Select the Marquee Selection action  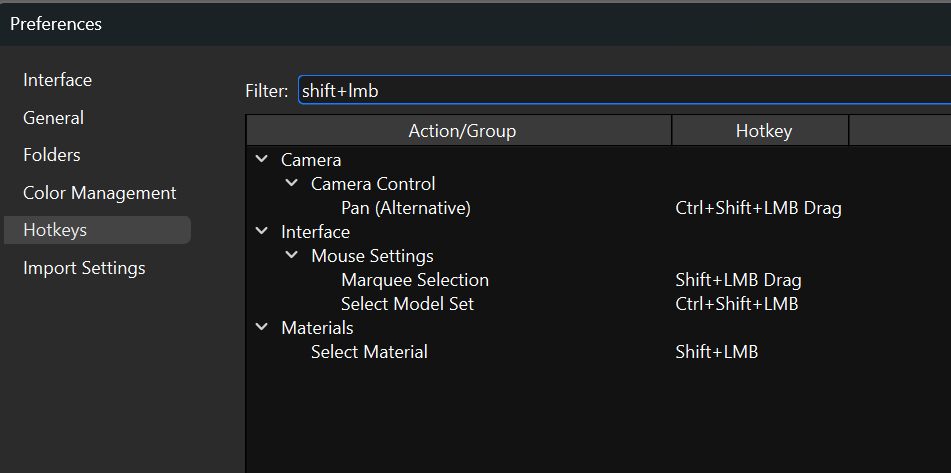pos(414,280)
